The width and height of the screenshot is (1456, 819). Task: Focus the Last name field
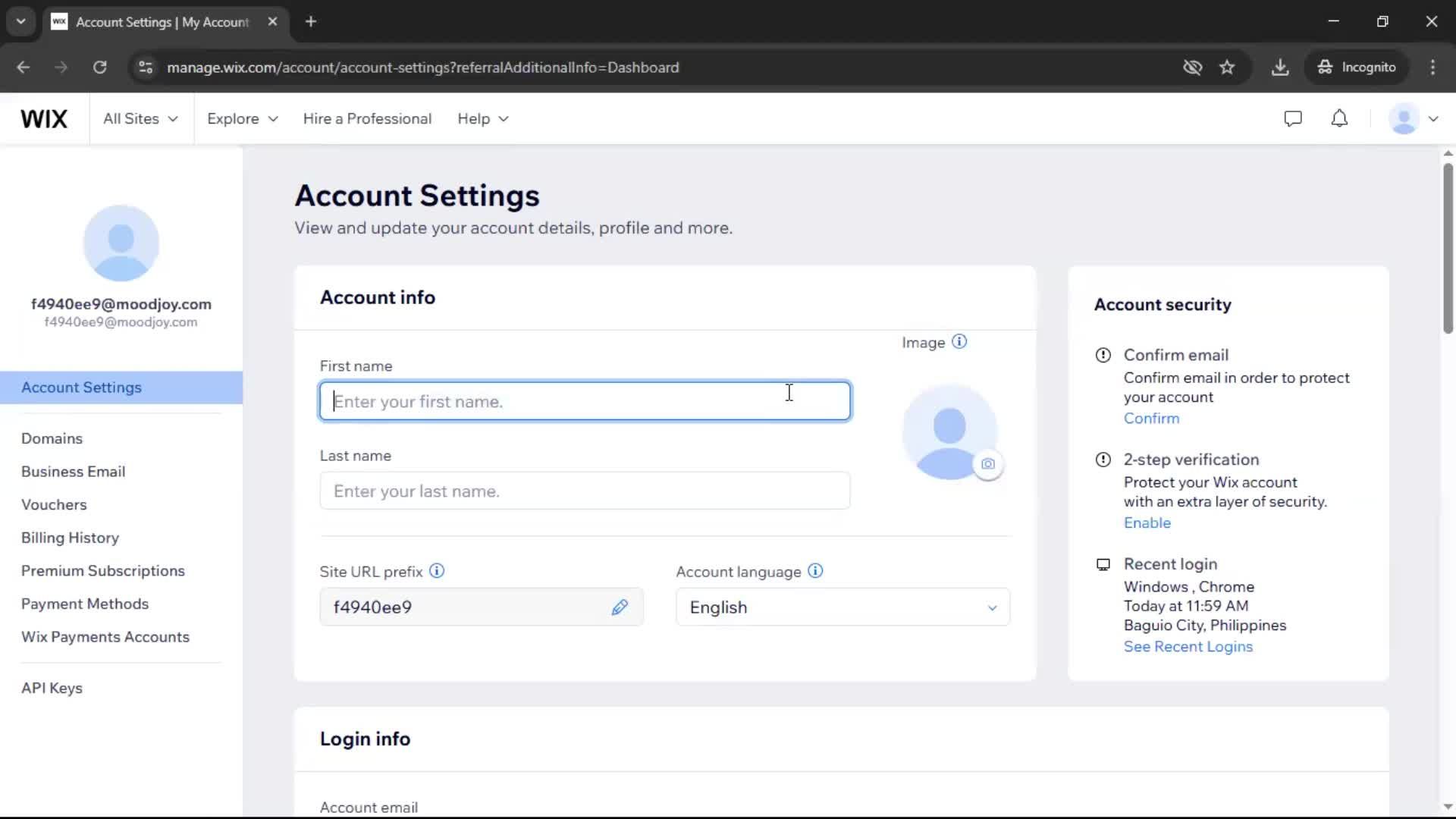[x=585, y=491]
